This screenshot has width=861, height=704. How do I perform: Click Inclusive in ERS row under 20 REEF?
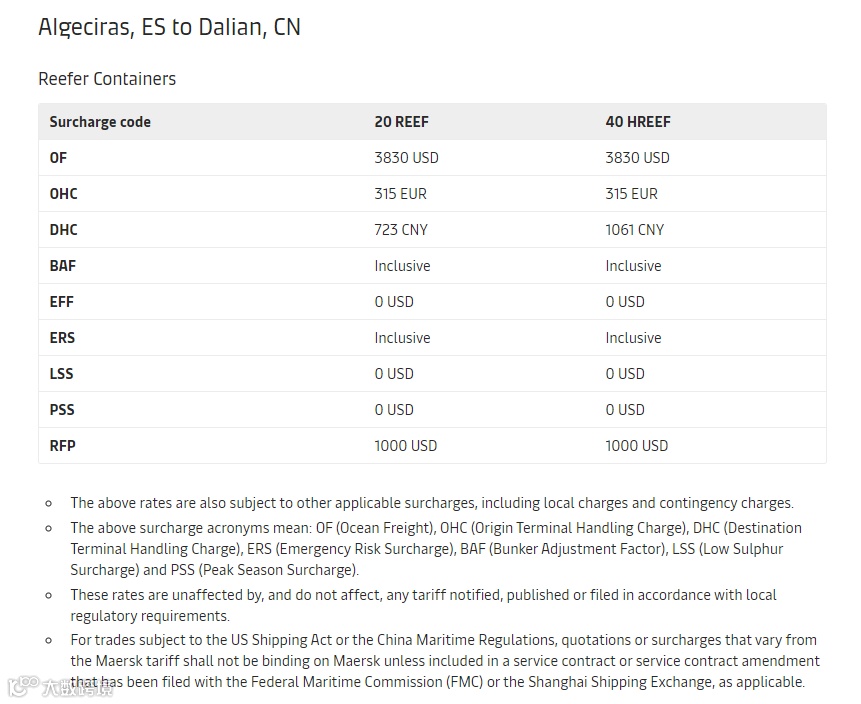[x=402, y=338]
